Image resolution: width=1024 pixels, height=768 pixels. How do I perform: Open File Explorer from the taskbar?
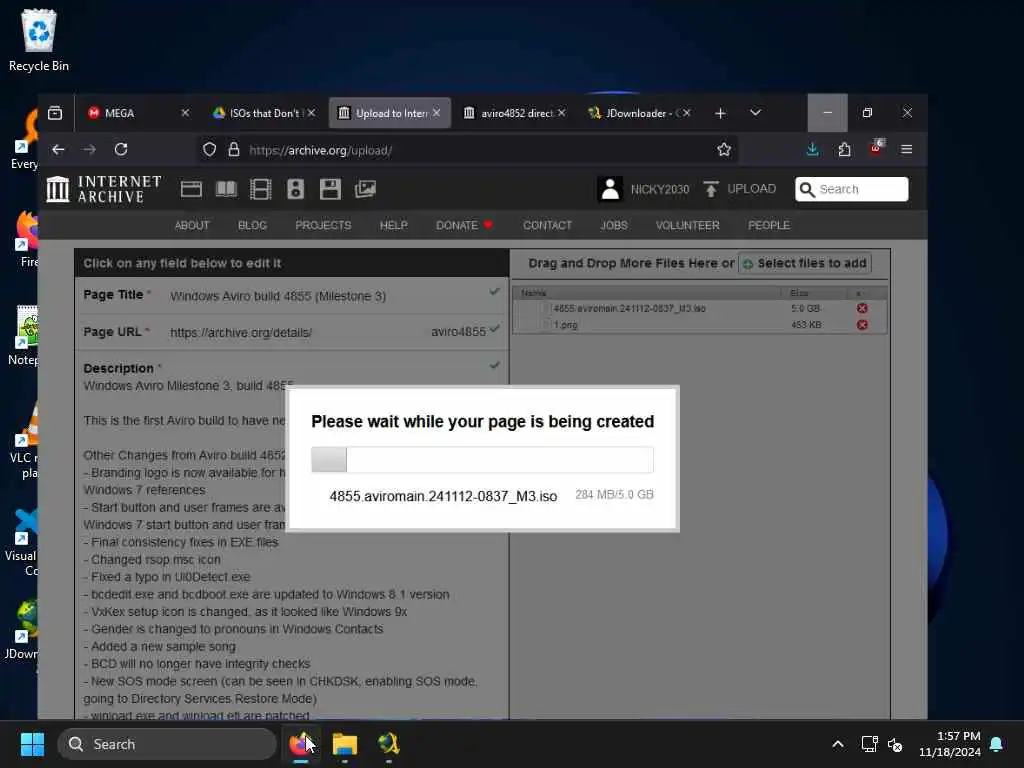pyautogui.click(x=344, y=744)
